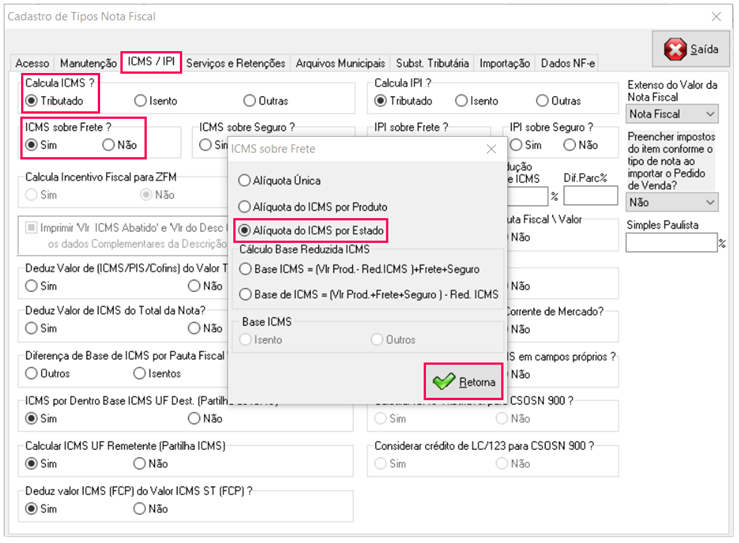739x543 pixels.
Task: Select Alíquota do ICMS por Estado option
Action: pyautogui.click(x=245, y=231)
